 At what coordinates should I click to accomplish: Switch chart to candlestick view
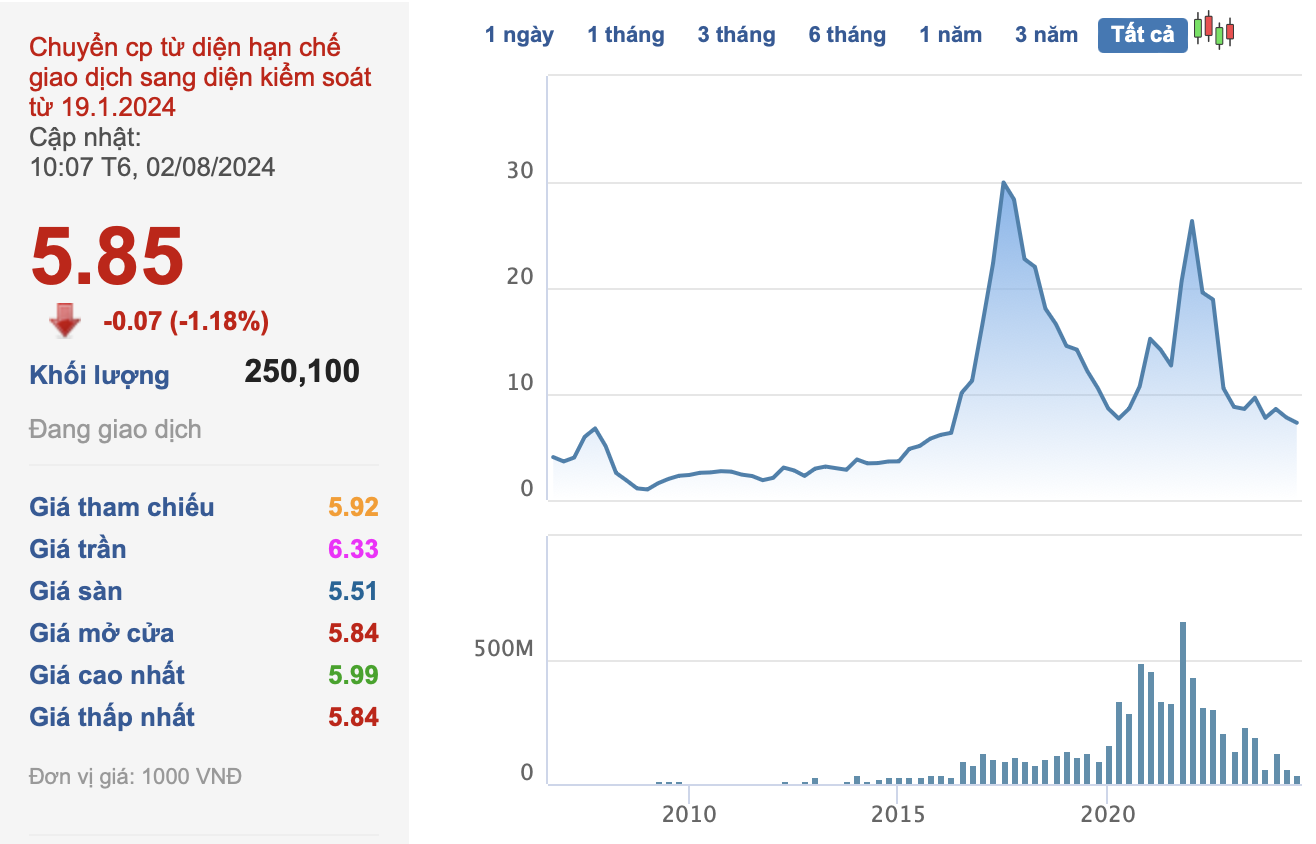click(x=1216, y=33)
